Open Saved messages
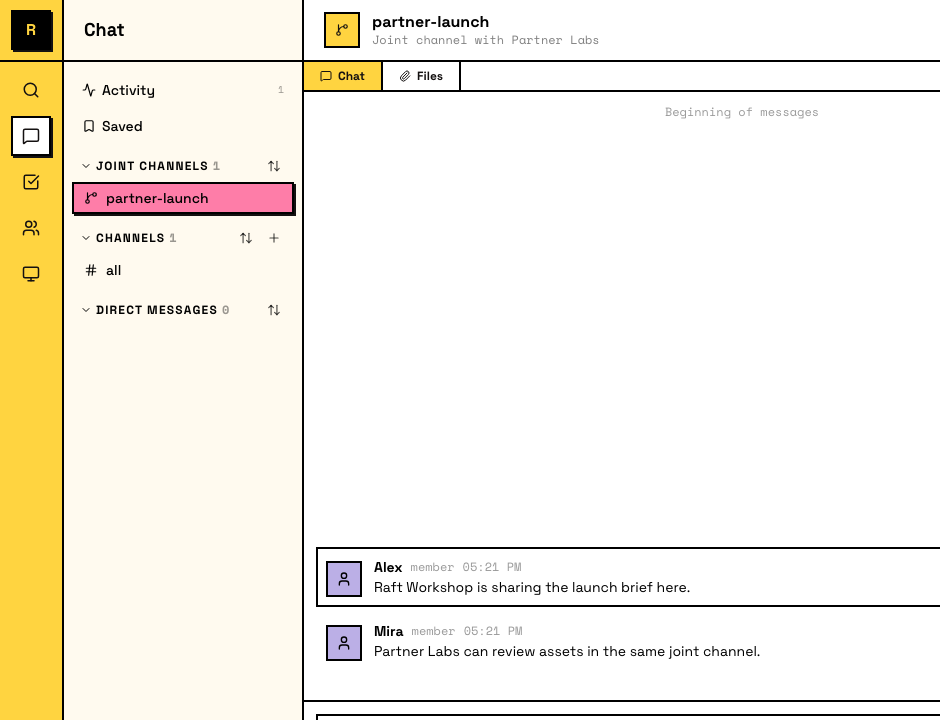The width and height of the screenshot is (940, 720). [x=183, y=126]
